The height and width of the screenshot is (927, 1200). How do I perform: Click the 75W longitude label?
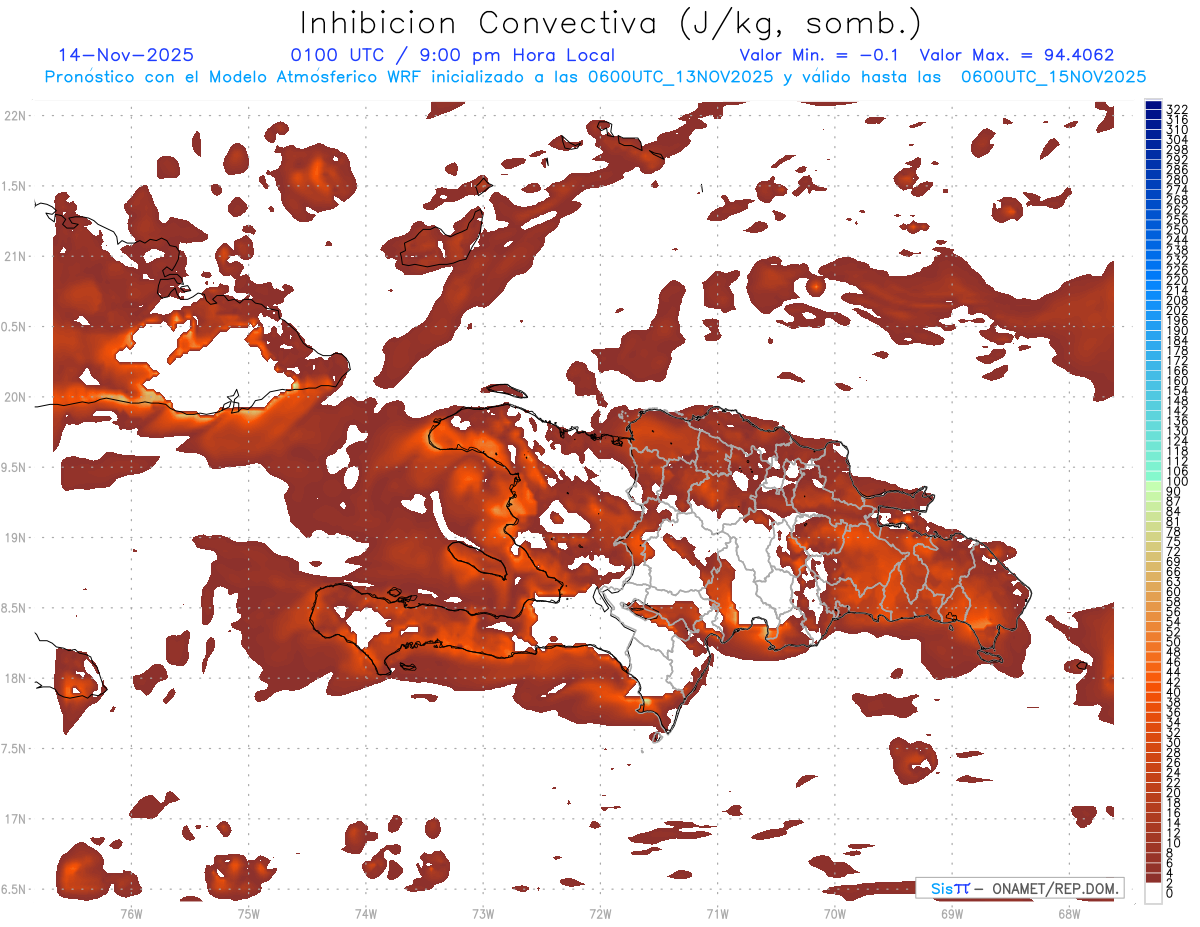248,912
